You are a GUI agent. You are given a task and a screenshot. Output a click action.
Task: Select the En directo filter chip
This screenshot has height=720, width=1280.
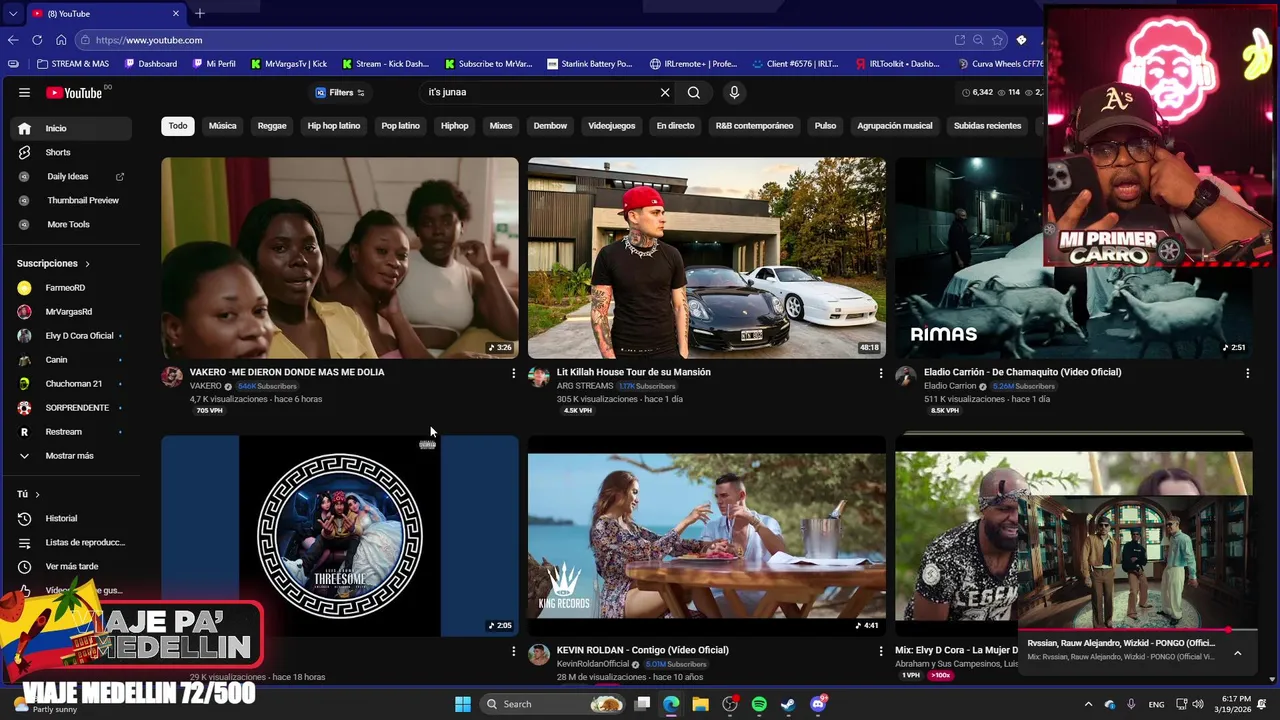[675, 126]
